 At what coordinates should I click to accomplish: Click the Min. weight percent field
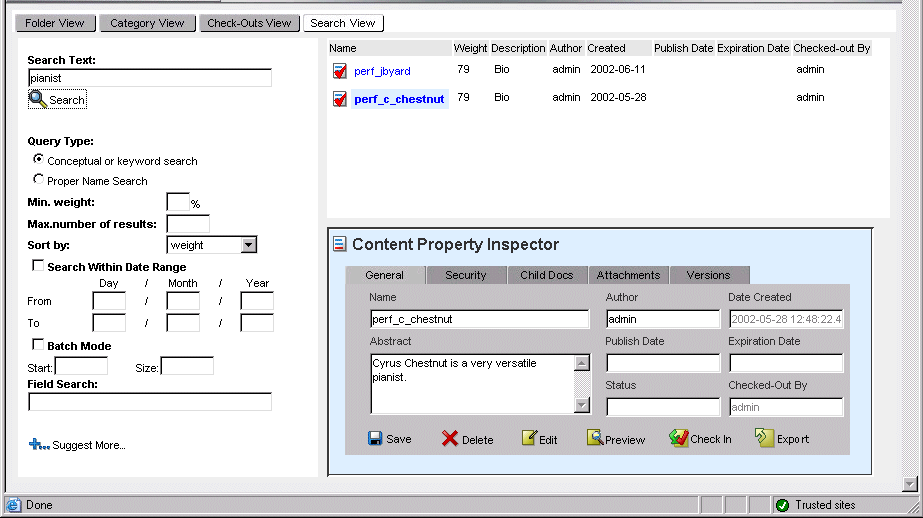pos(178,202)
